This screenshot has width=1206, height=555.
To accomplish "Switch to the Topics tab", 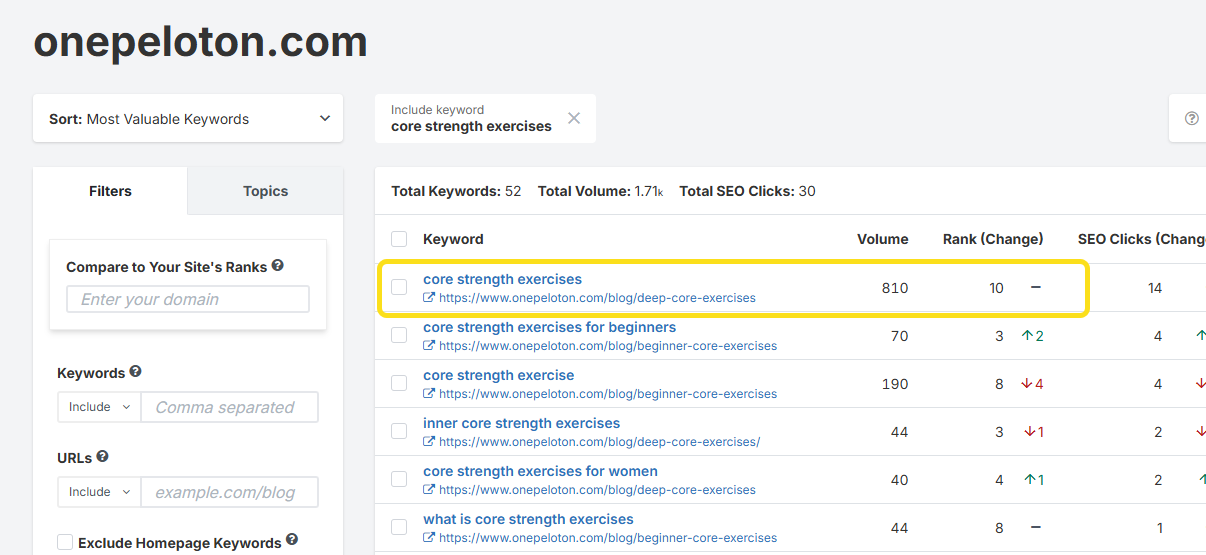I will [x=265, y=191].
